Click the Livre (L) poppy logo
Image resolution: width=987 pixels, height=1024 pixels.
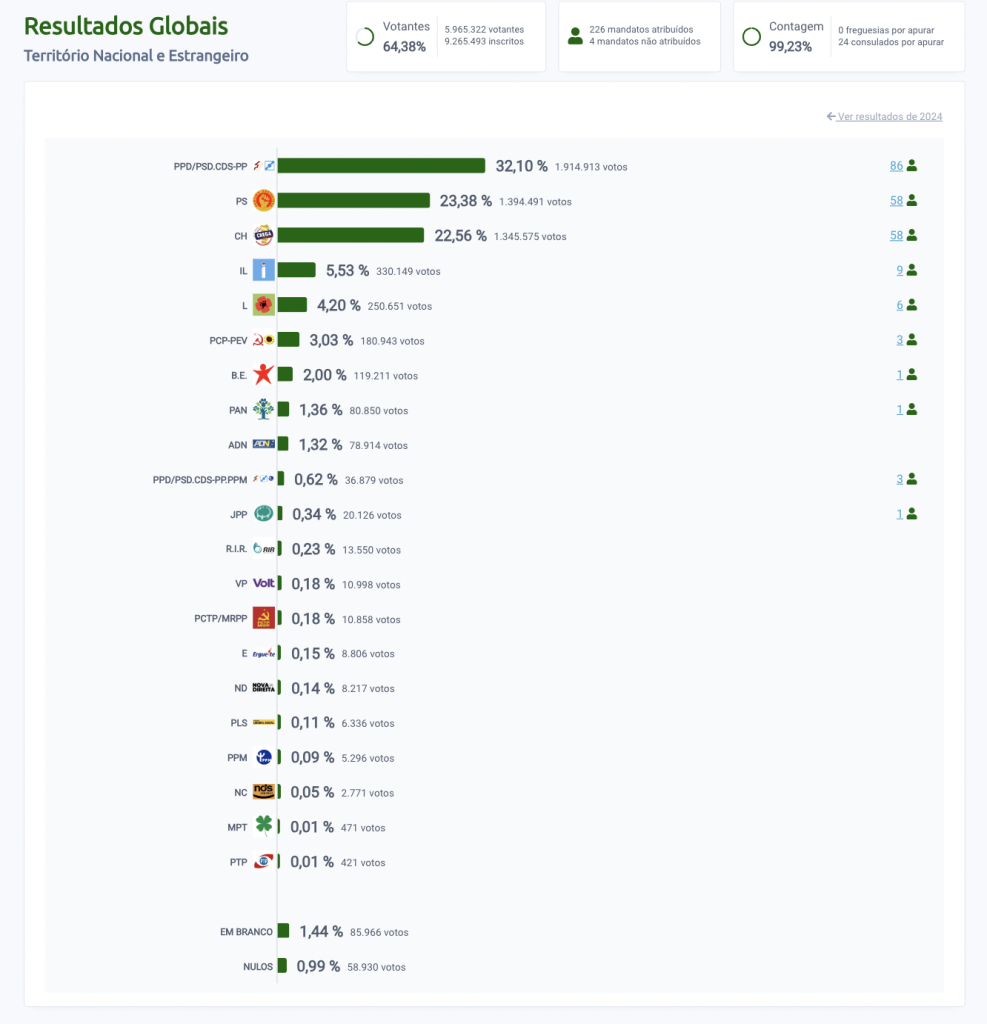[263, 305]
